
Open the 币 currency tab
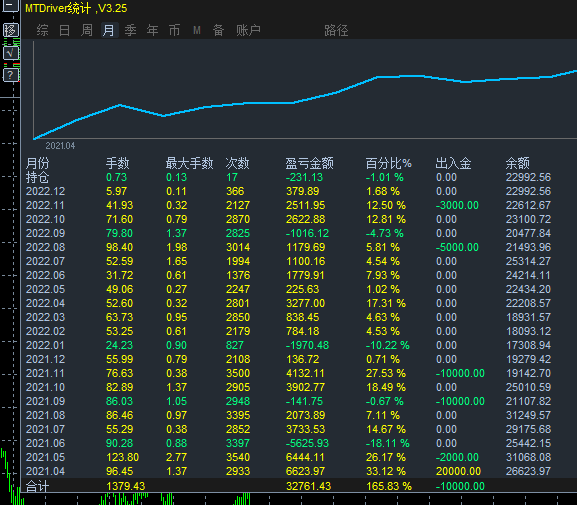[x=174, y=30]
